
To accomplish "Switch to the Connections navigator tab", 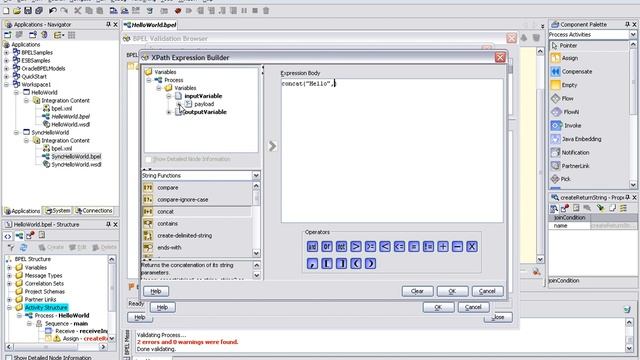I will coord(94,211).
